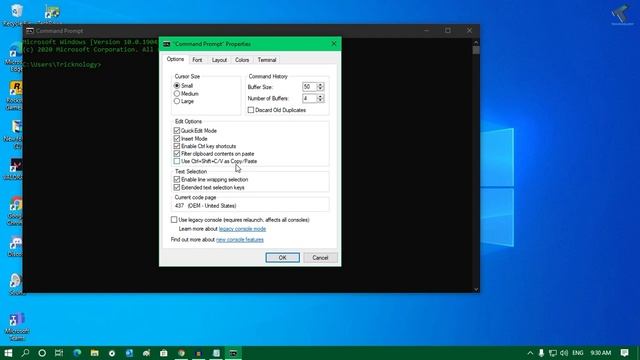Open the notification center icon

[x=624, y=353]
